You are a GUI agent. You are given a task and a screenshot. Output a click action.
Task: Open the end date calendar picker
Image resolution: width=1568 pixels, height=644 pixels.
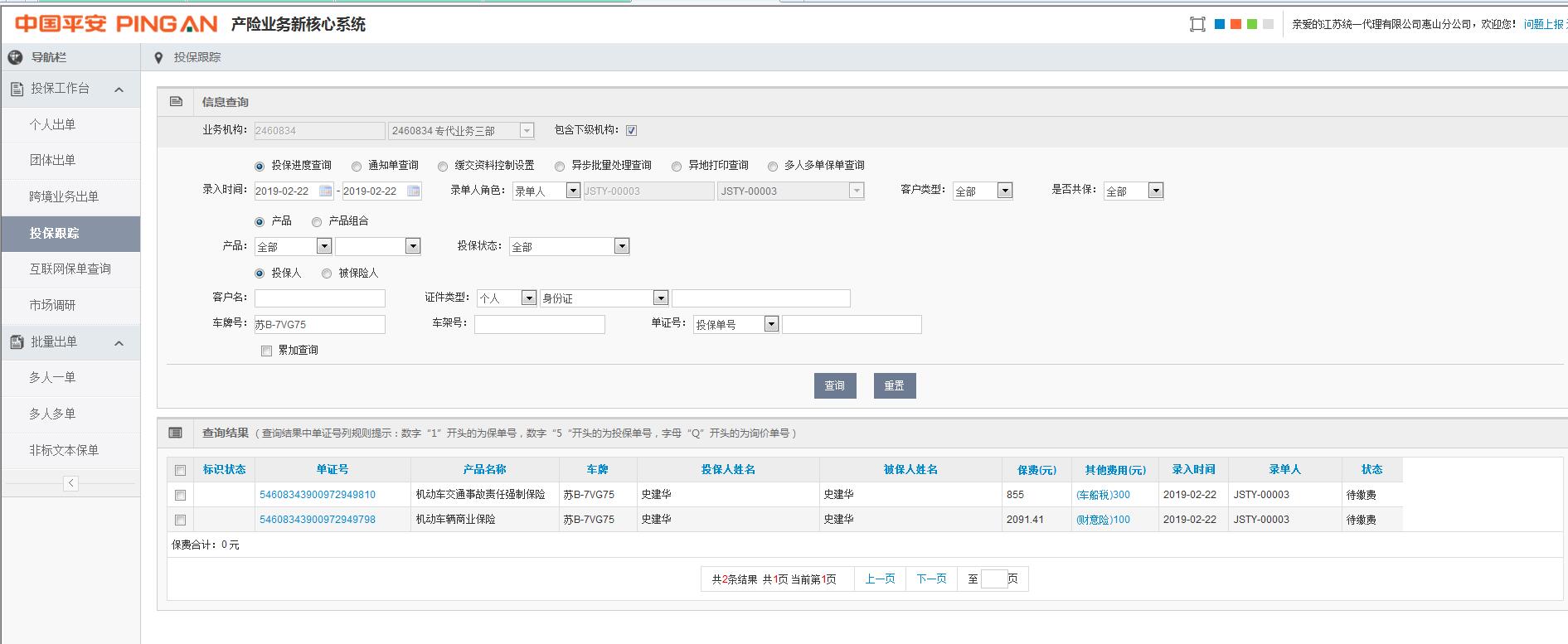[413, 191]
